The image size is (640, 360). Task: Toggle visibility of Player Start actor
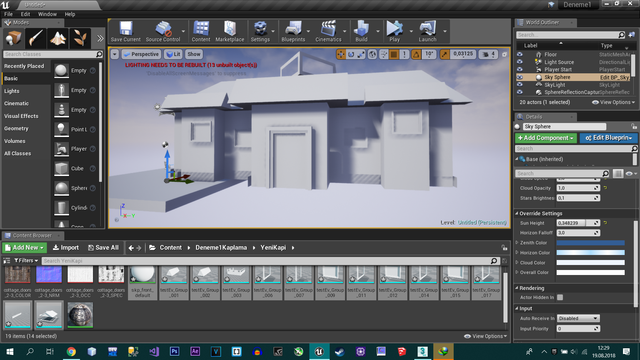tap(520, 70)
